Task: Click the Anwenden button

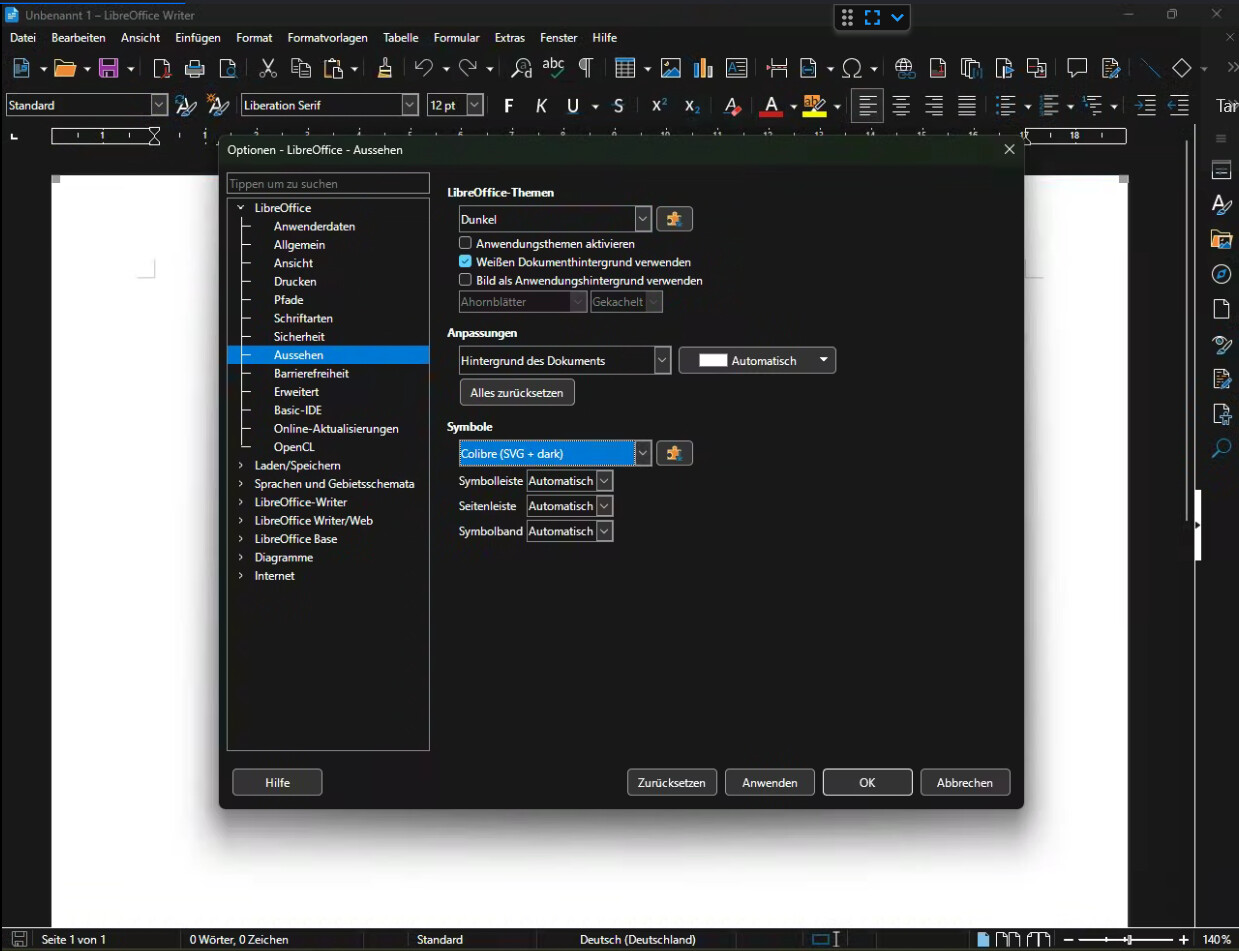Action: pos(769,783)
